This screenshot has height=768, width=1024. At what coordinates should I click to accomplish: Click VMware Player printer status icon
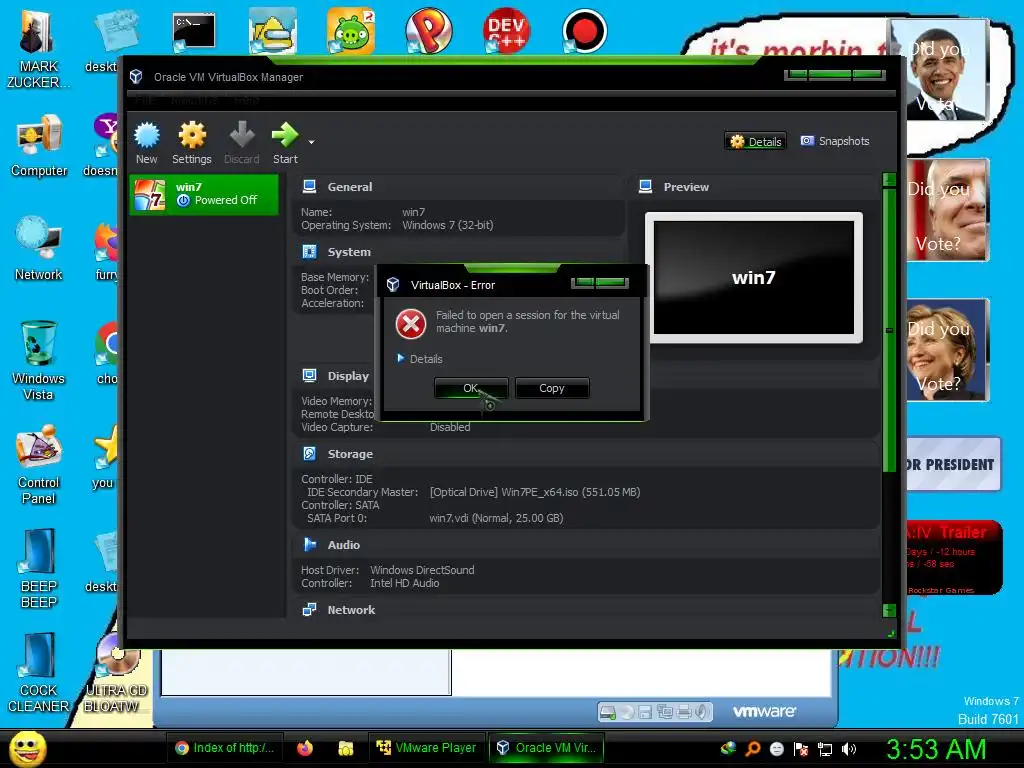pos(684,712)
